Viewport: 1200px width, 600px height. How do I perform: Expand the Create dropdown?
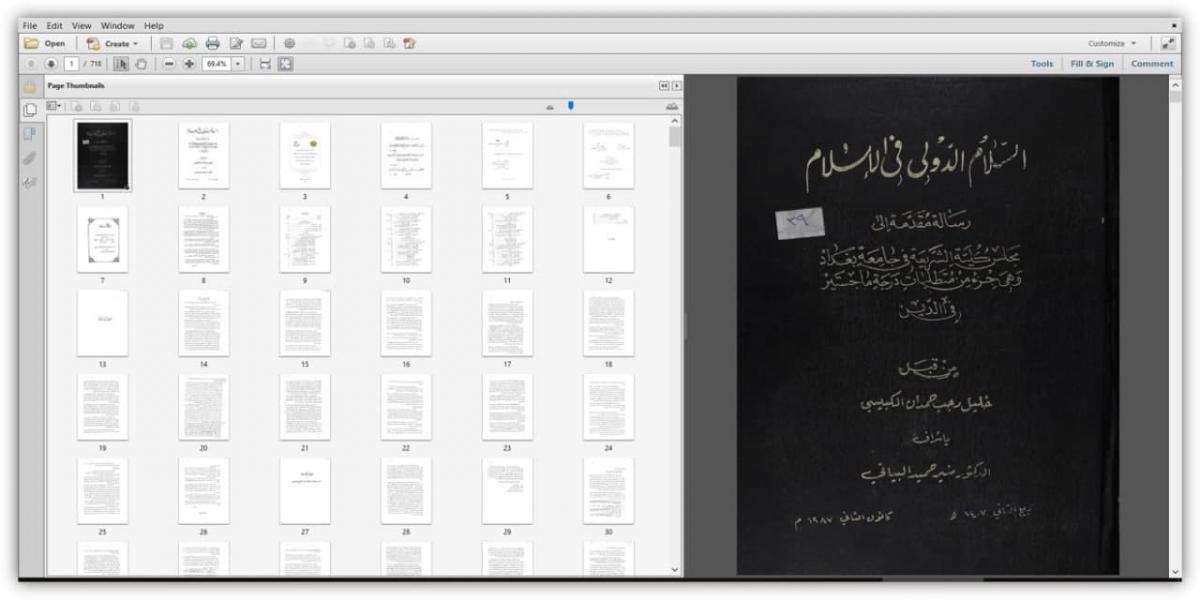(135, 44)
